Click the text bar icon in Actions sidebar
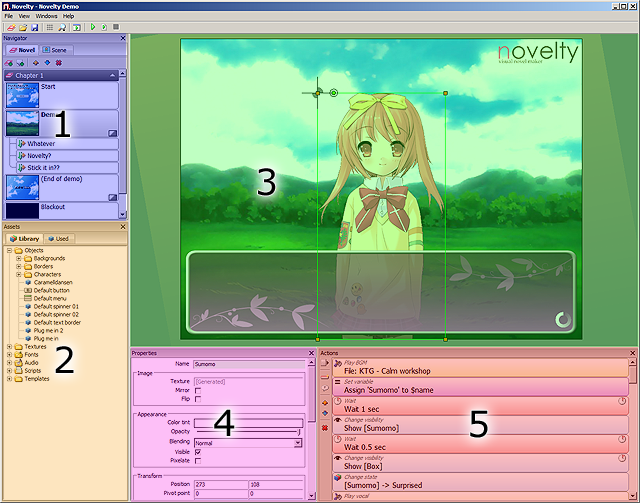Screen dimensions: 640x503 [325, 376]
